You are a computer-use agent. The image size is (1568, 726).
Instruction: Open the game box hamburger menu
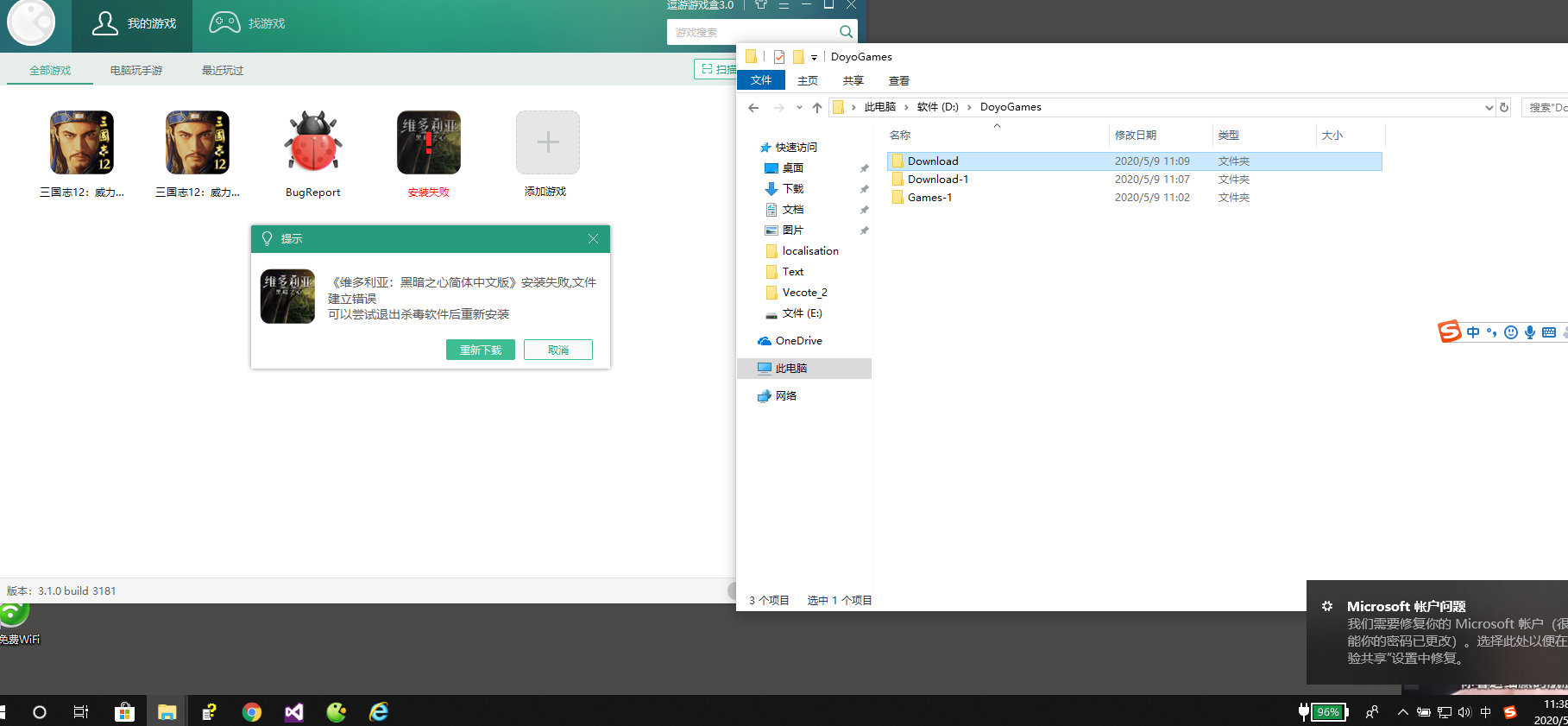[784, 5]
